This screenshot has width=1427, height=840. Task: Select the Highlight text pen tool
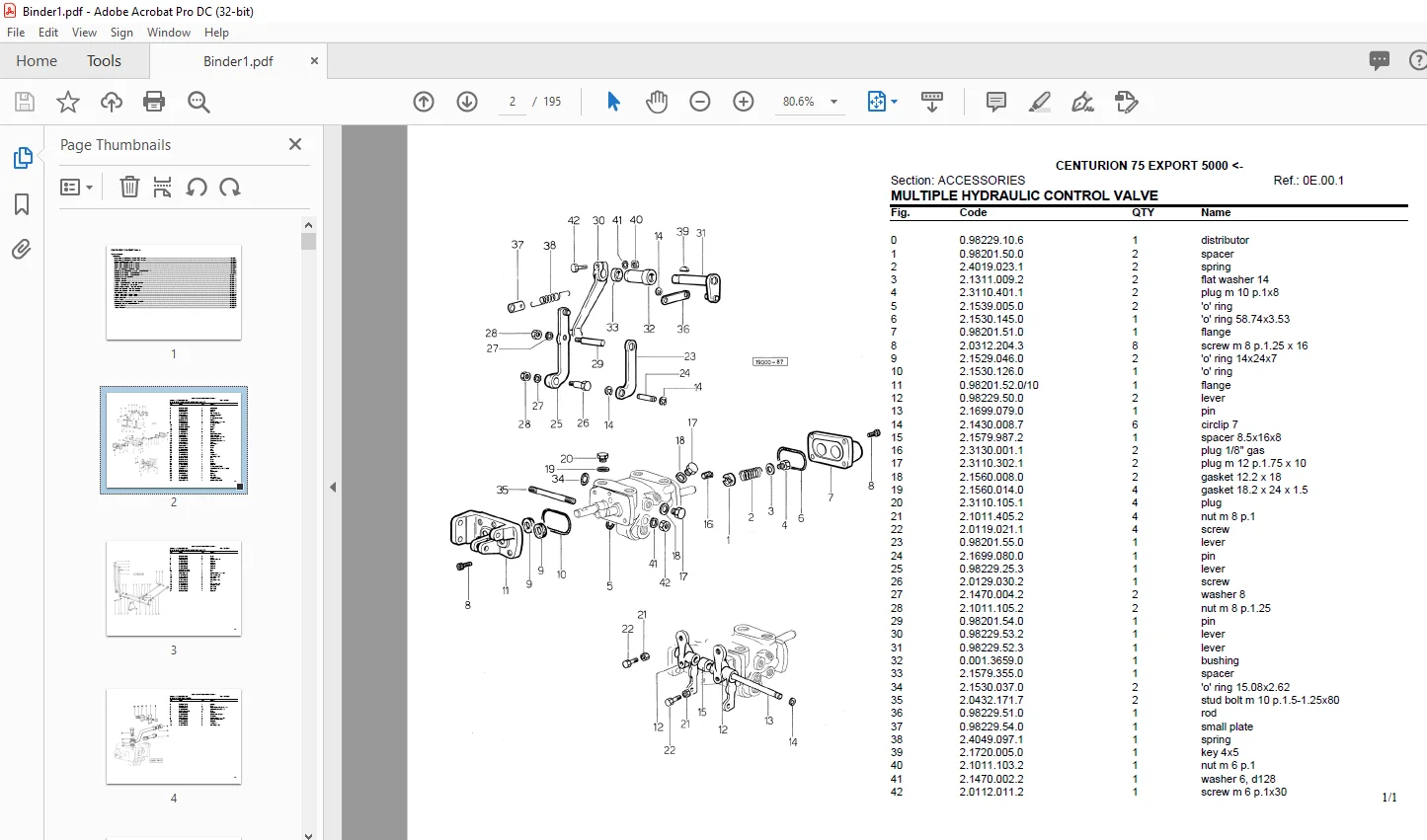click(1039, 102)
